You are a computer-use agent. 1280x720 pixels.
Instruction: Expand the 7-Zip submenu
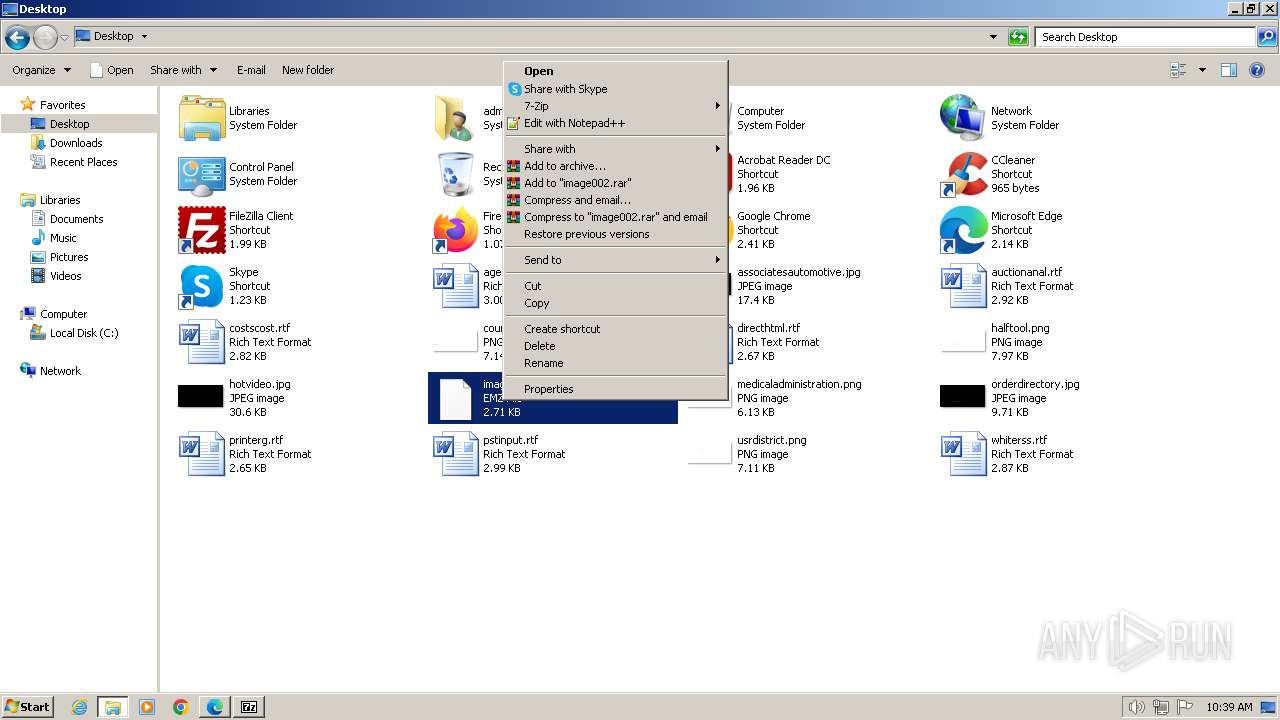(615, 106)
